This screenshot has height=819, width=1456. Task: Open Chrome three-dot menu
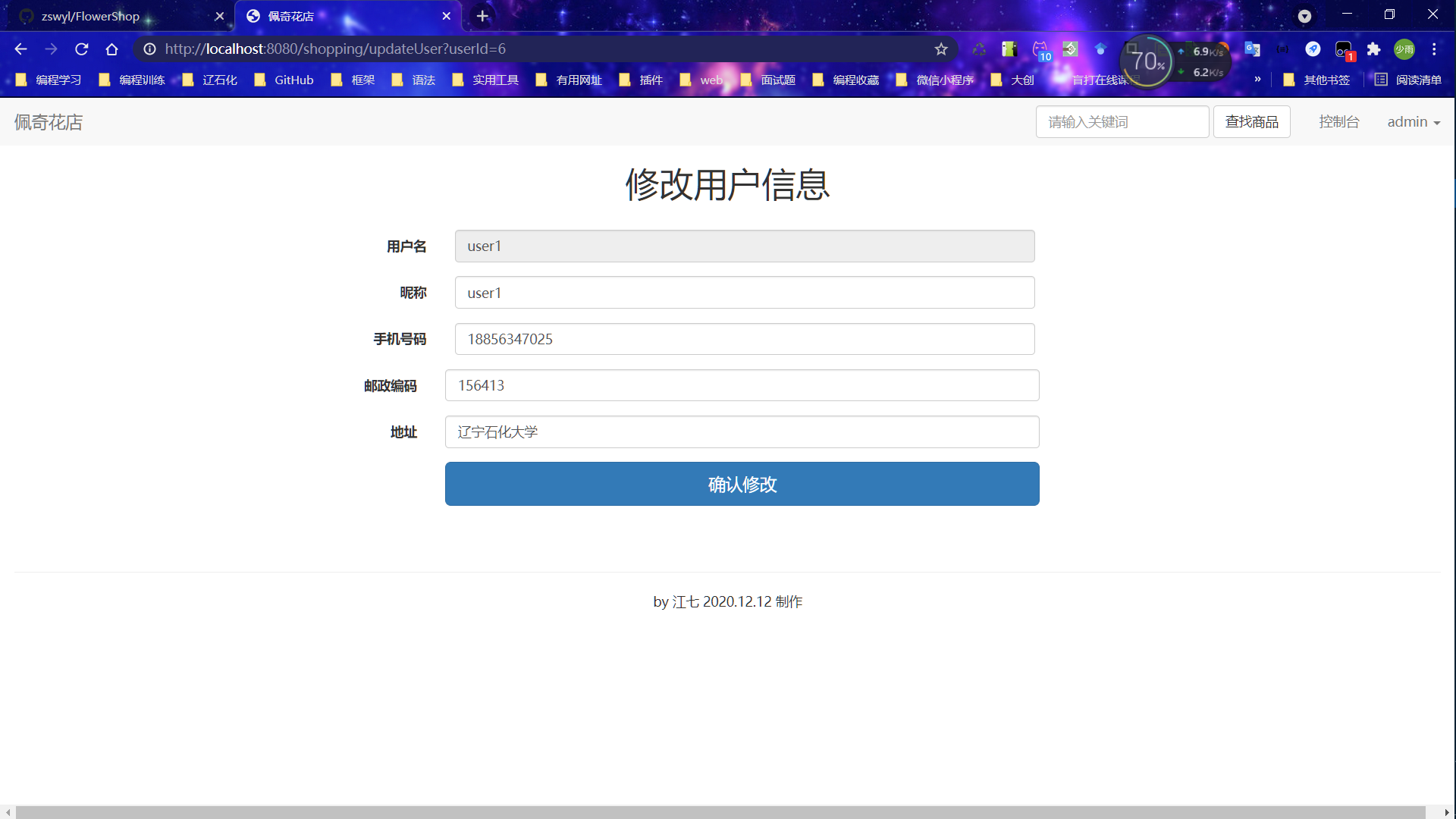1434,49
